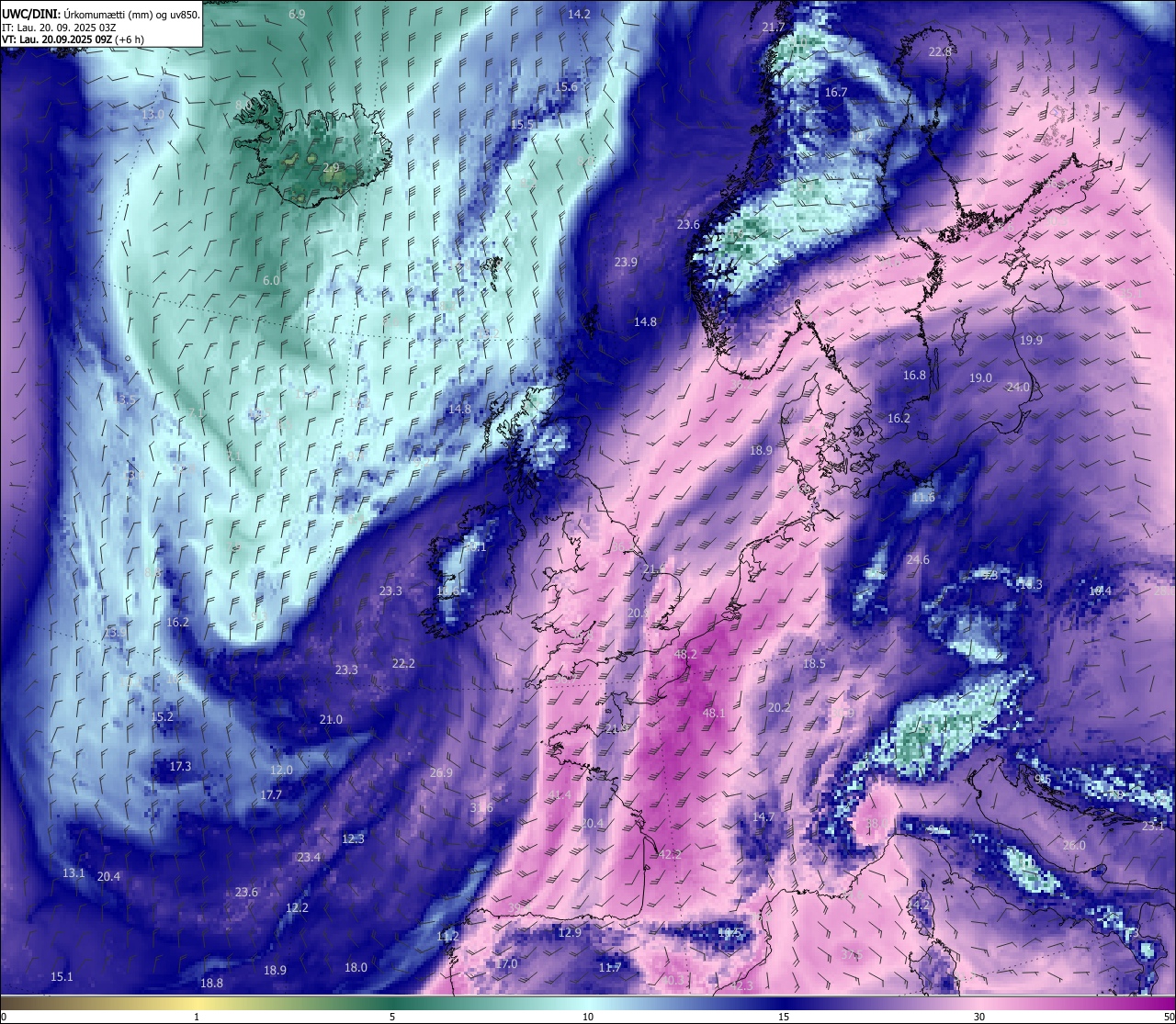The height and width of the screenshot is (1024, 1176).
Task: Click the 12.9 value label
Action: point(570,932)
